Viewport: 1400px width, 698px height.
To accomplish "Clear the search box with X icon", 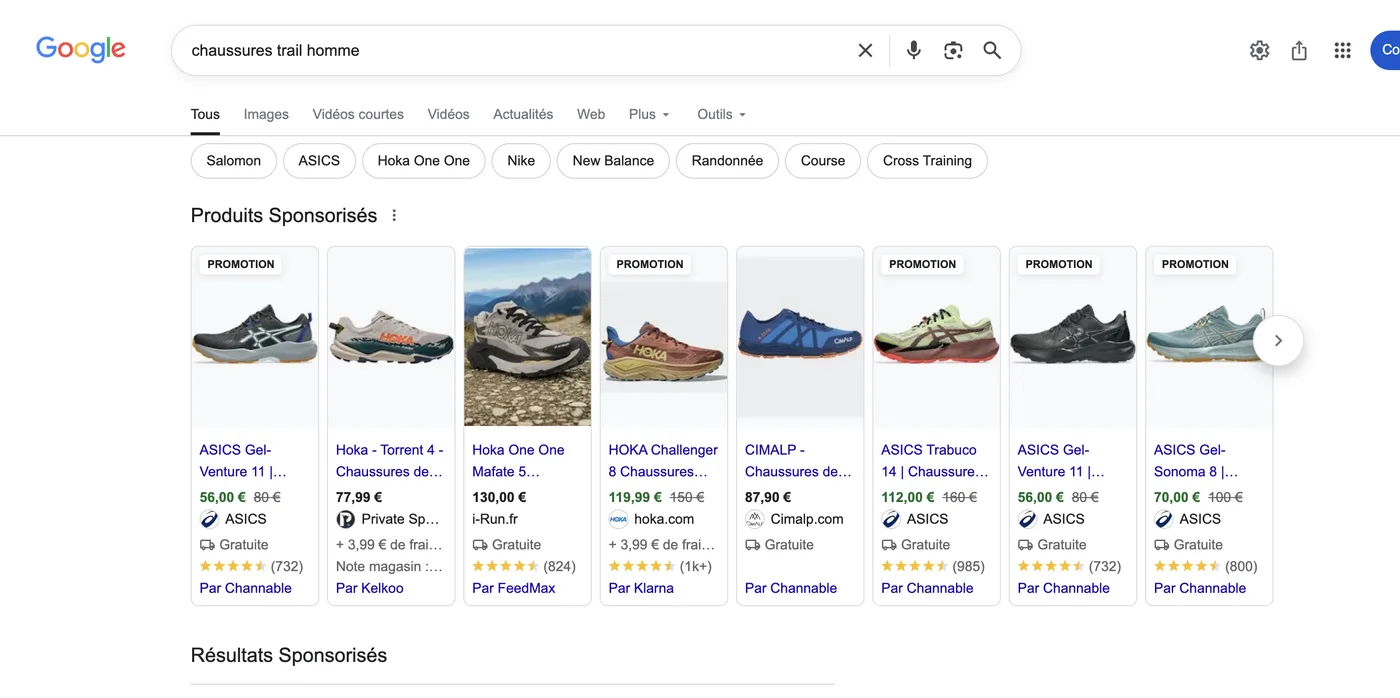I will (x=866, y=50).
